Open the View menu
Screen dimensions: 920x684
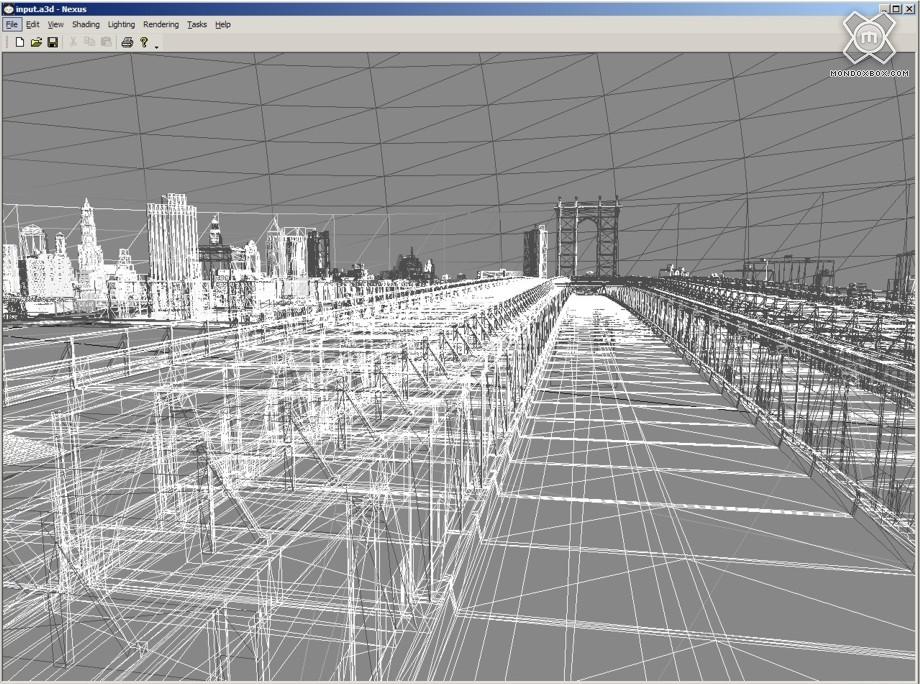56,24
